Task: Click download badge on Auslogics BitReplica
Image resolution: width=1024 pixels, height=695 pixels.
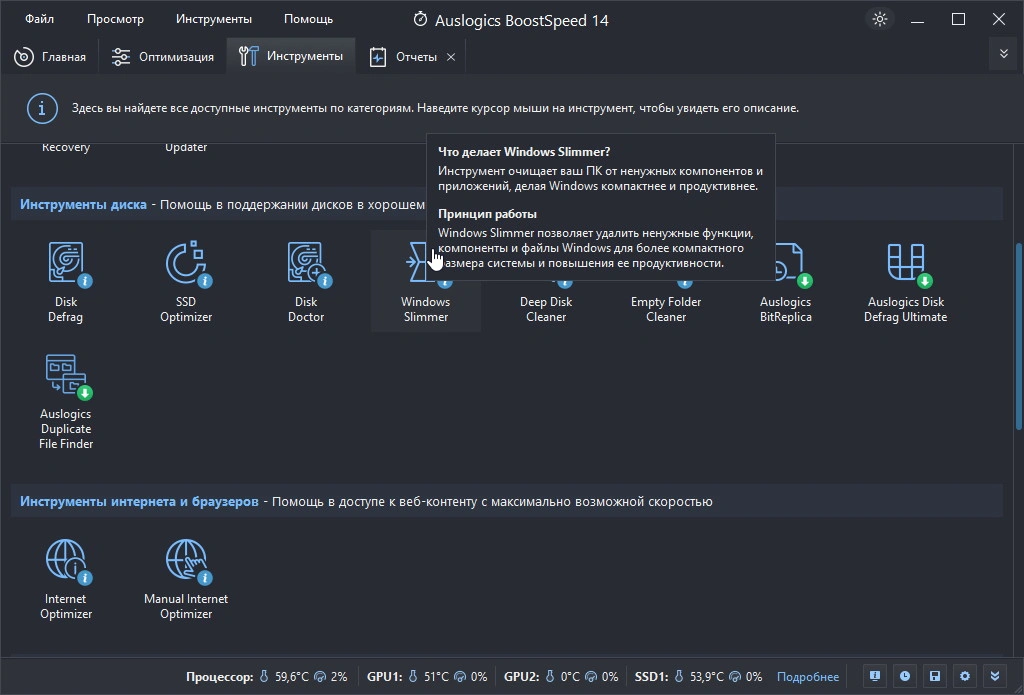Action: (x=805, y=281)
